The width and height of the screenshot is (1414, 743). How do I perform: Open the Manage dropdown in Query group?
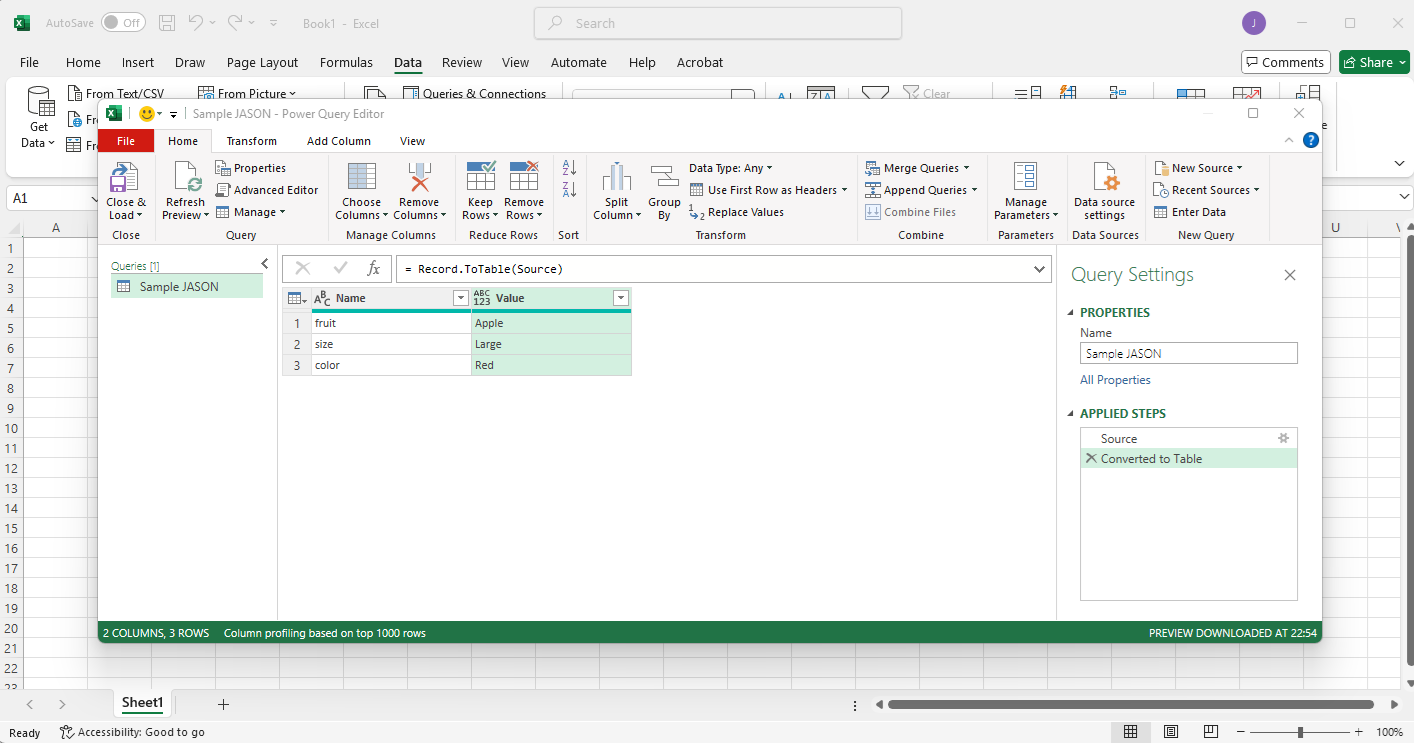pos(251,212)
